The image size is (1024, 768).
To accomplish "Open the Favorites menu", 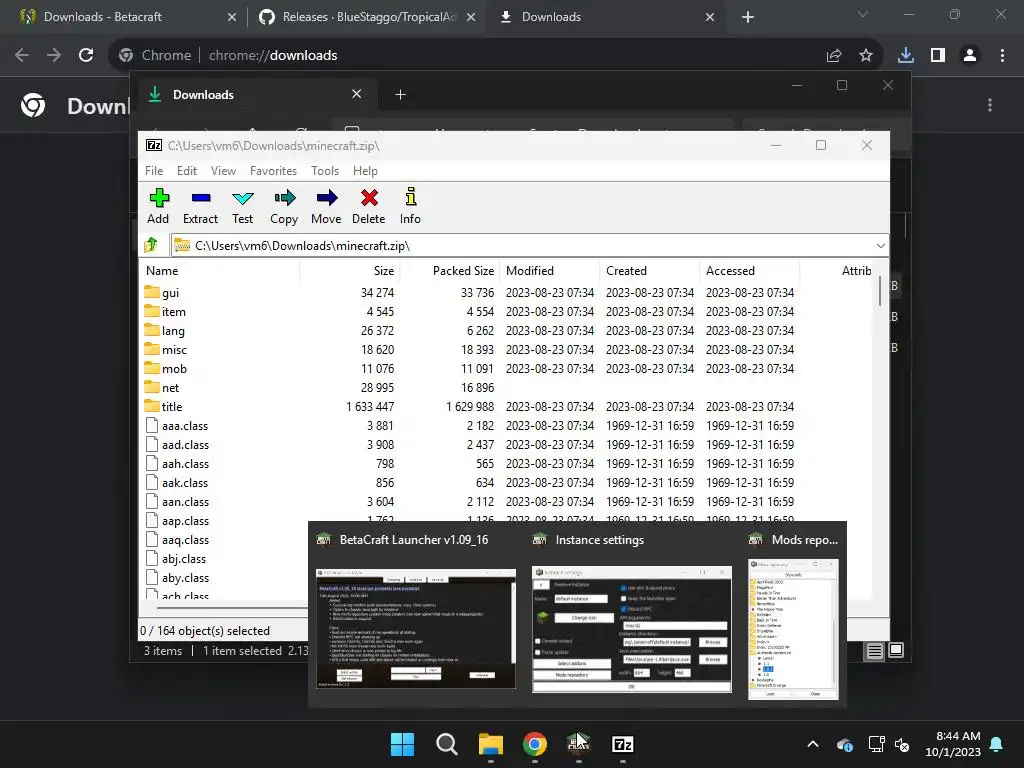I will (273, 170).
